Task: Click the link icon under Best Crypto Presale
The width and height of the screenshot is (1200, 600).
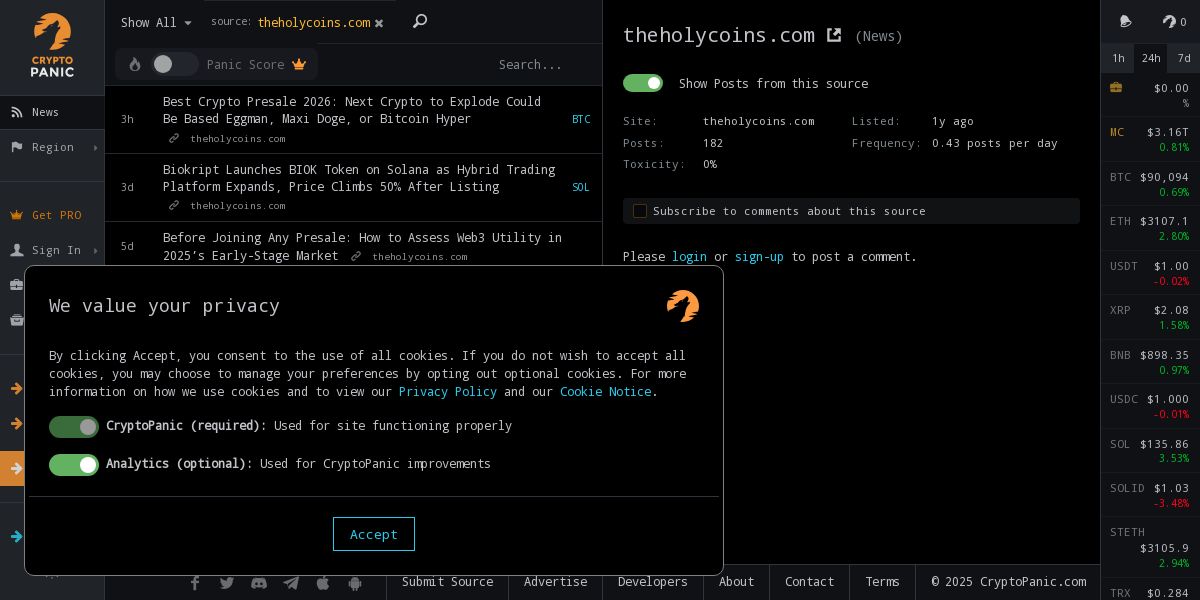Action: (x=174, y=139)
